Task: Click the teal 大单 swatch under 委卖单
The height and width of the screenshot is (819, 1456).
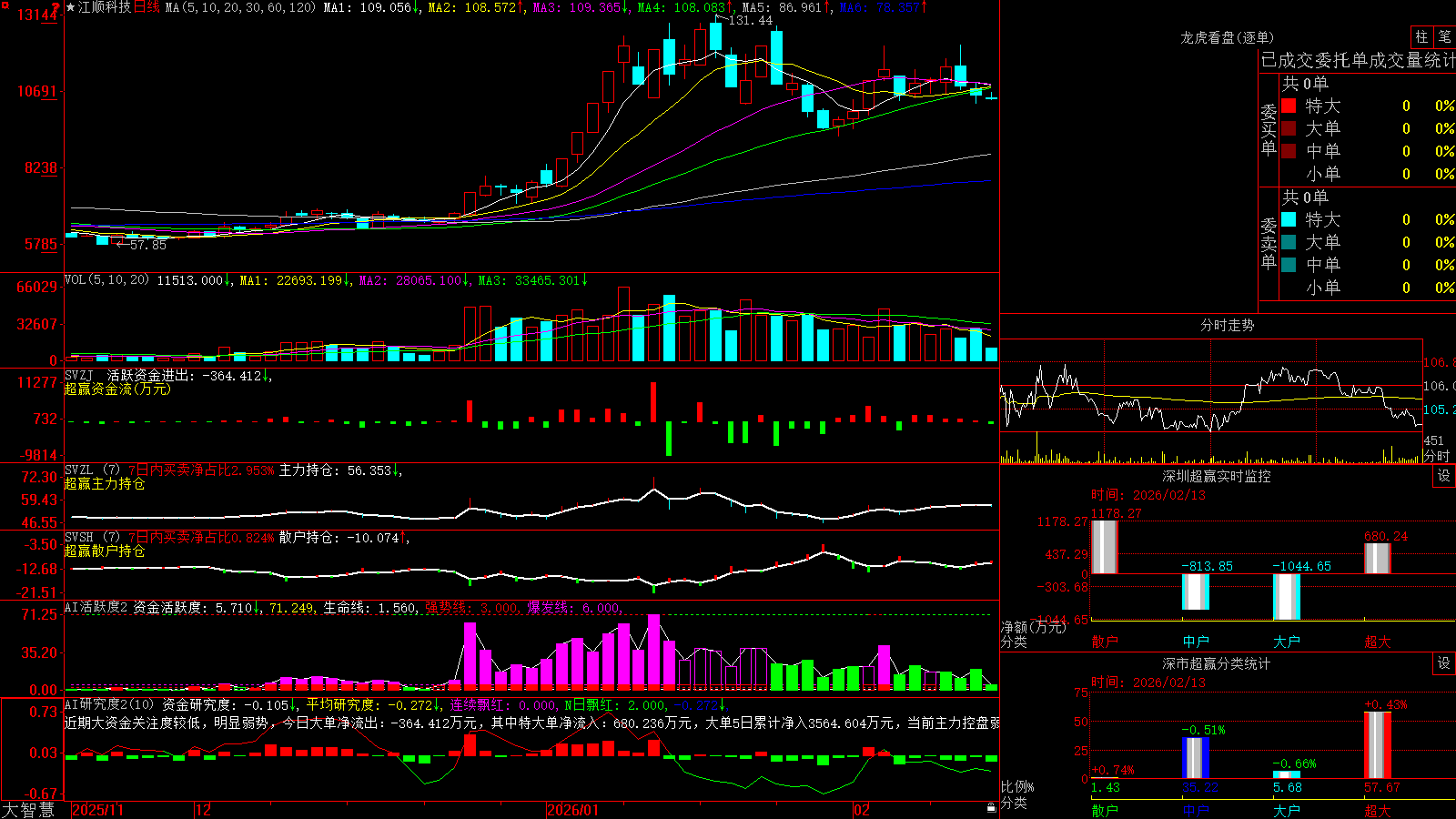Action: pyautogui.click(x=1289, y=242)
